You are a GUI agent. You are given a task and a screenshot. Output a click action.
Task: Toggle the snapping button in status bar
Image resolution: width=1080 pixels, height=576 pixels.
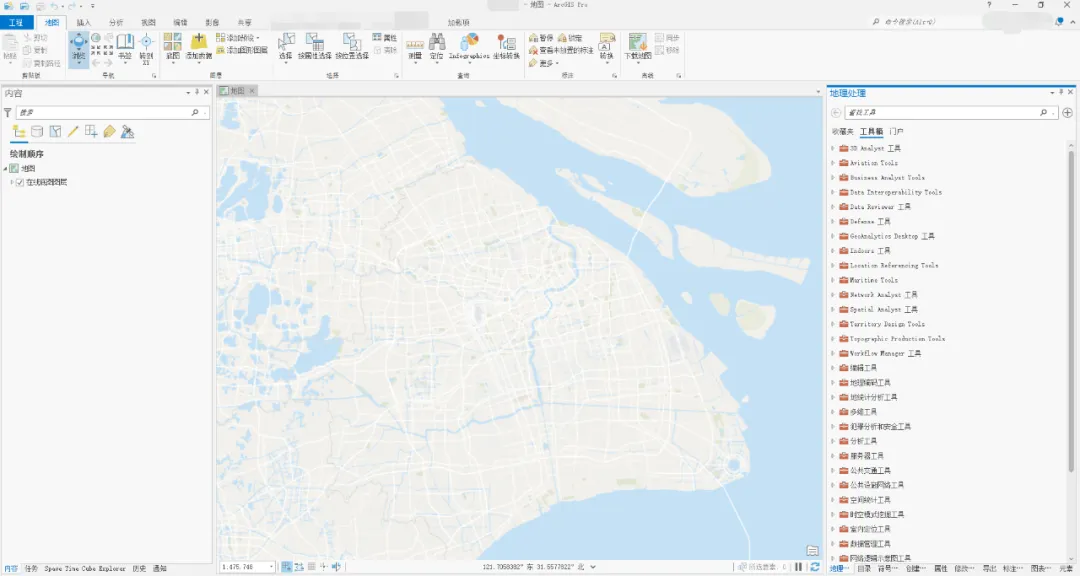[287, 567]
